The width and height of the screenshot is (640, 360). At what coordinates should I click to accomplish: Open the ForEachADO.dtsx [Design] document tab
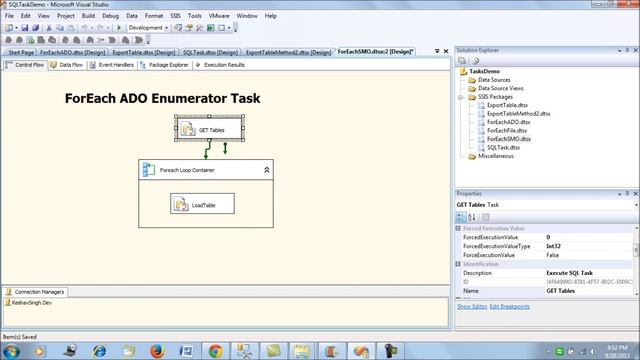pyautogui.click(x=73, y=52)
